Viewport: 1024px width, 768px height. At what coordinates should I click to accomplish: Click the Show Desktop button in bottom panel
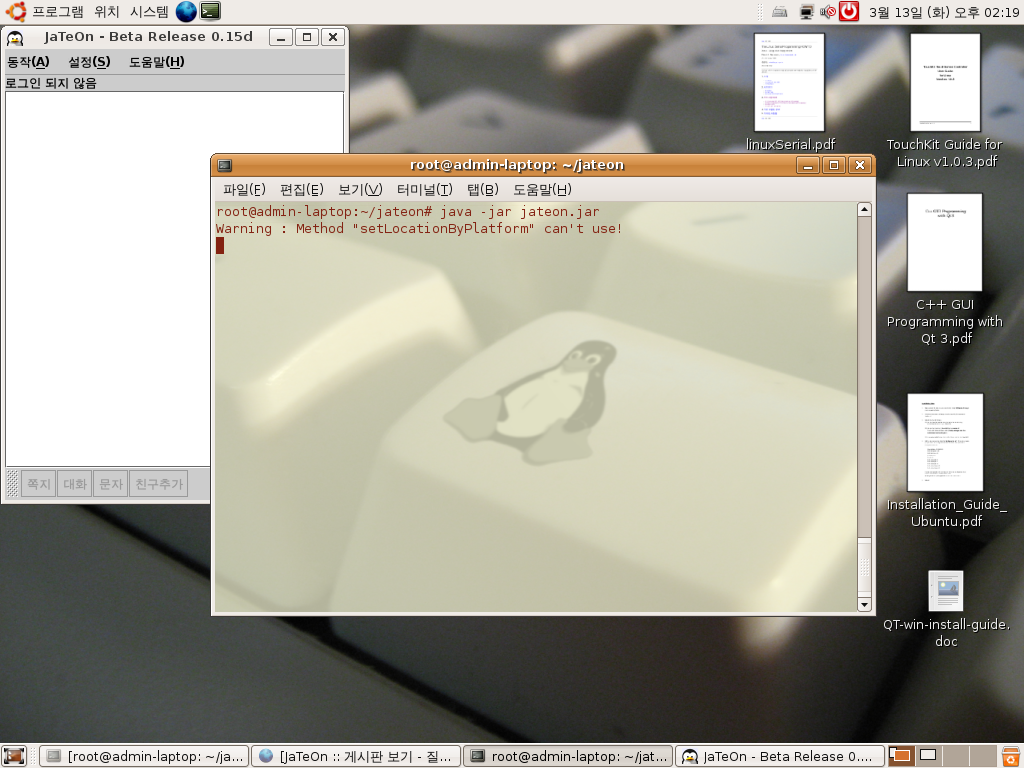click(x=14, y=756)
